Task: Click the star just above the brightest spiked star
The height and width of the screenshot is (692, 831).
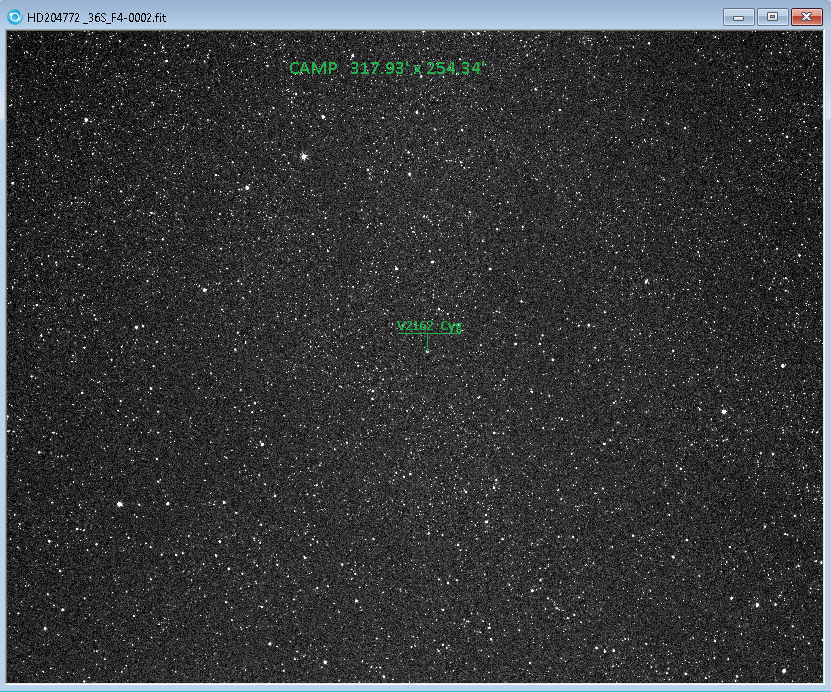Action: coord(323,117)
